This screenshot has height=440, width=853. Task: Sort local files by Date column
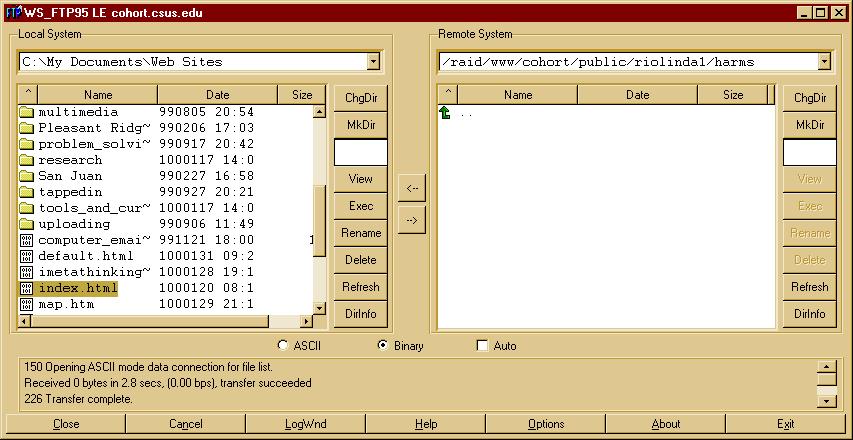218,95
